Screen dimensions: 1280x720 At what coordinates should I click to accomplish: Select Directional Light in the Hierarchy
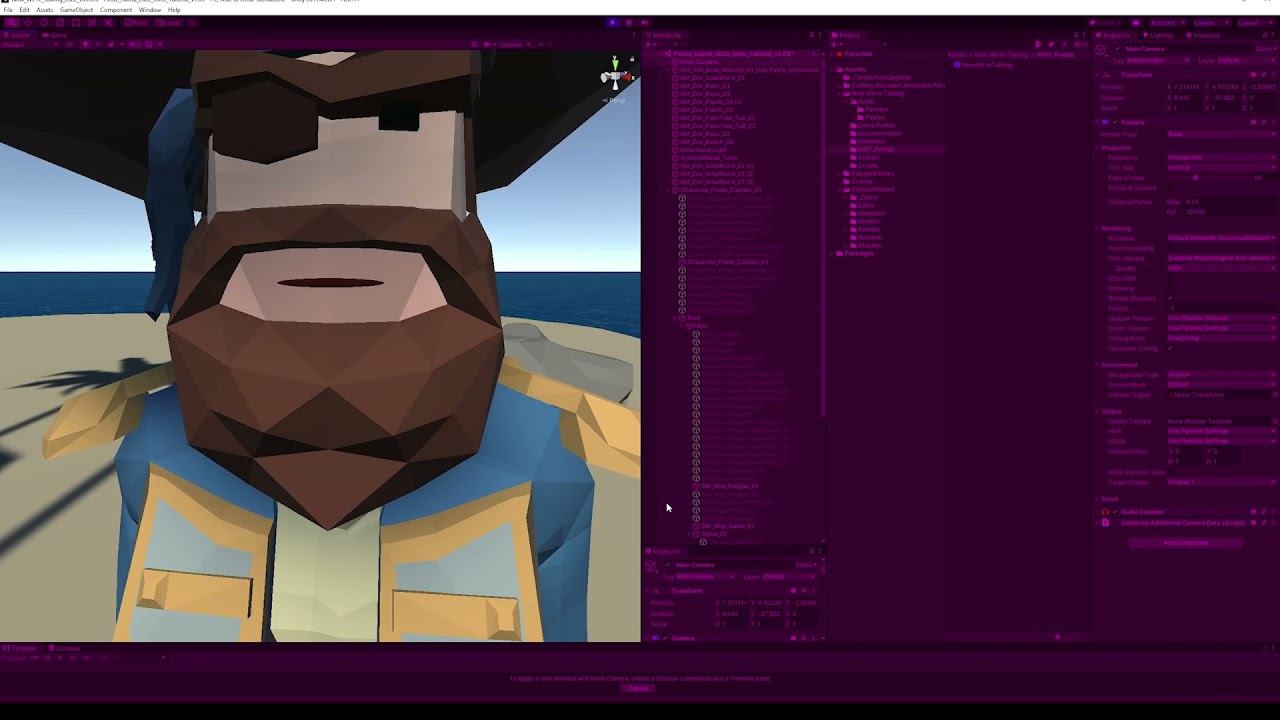[704, 150]
